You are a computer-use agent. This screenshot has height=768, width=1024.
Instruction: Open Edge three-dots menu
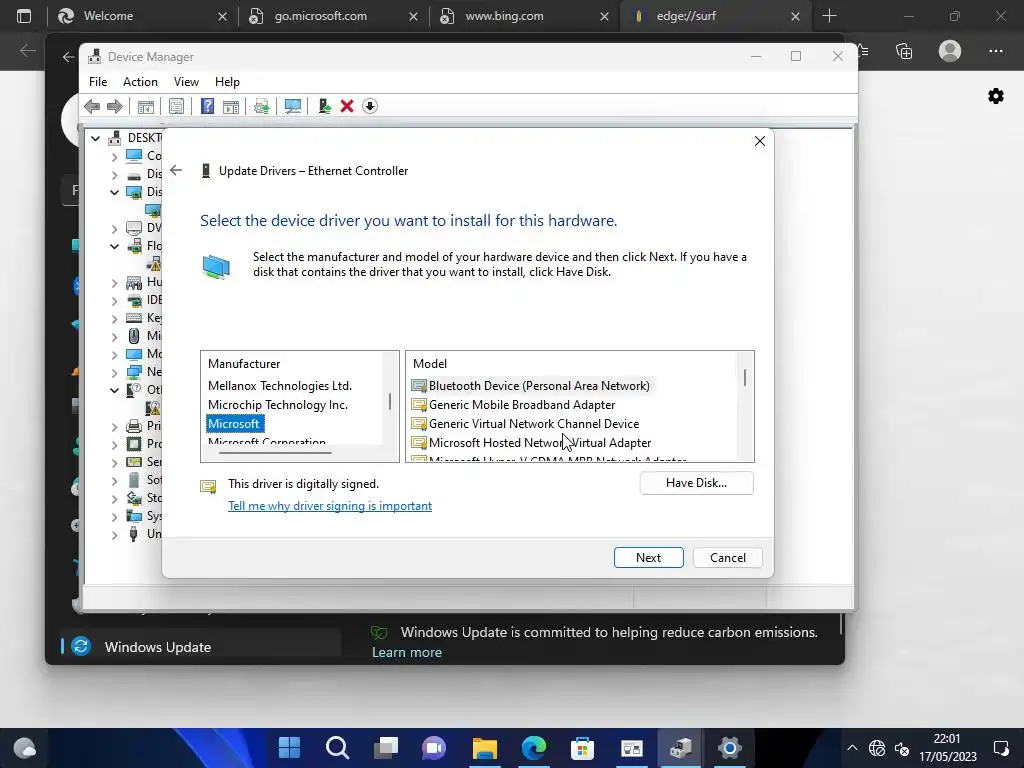click(x=995, y=51)
